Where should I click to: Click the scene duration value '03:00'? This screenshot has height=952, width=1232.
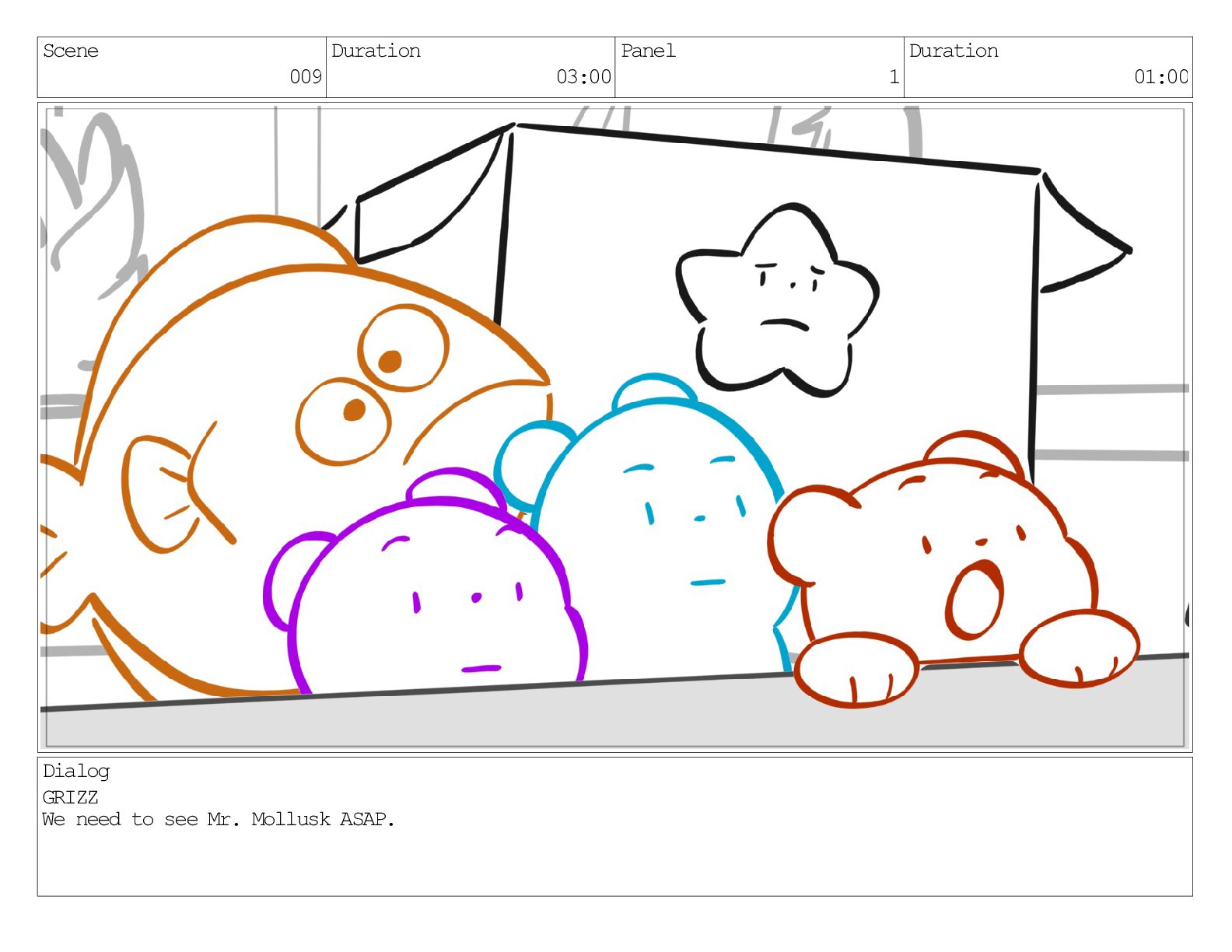pos(583,77)
